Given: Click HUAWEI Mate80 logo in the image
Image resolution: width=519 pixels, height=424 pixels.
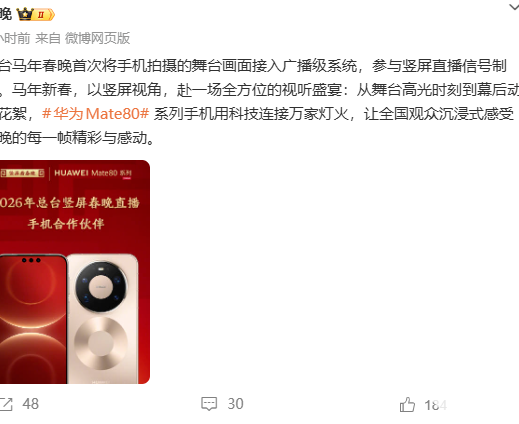Looking at the screenshot, I should tap(93, 173).
